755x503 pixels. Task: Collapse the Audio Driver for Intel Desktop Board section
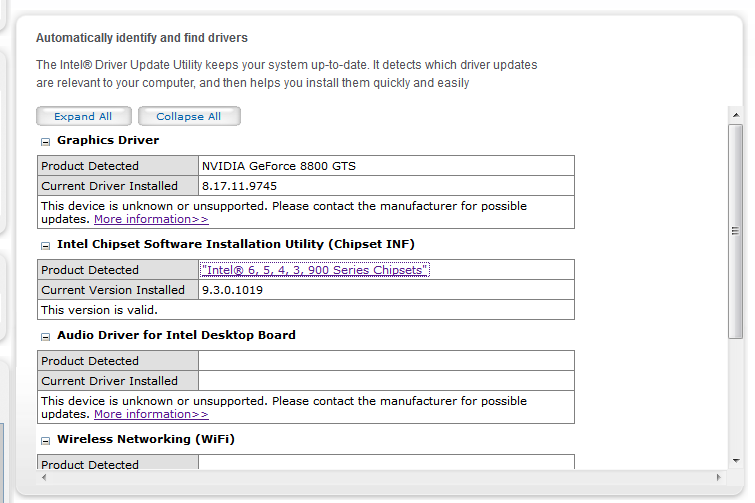(x=45, y=336)
